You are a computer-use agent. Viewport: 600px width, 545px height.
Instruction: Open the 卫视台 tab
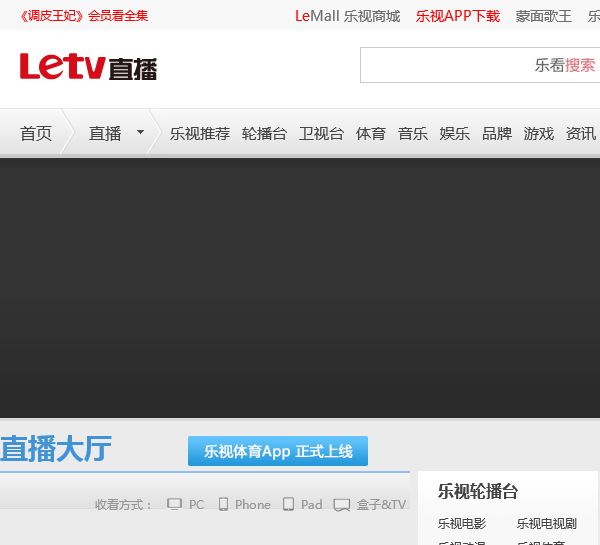(x=321, y=134)
